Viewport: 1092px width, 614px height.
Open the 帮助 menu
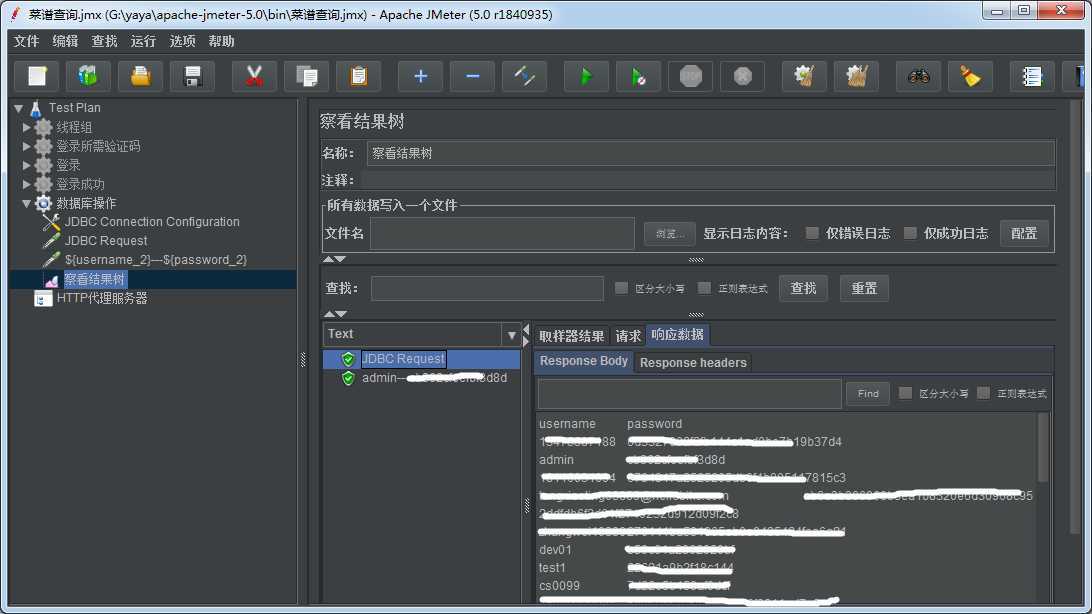click(x=221, y=41)
